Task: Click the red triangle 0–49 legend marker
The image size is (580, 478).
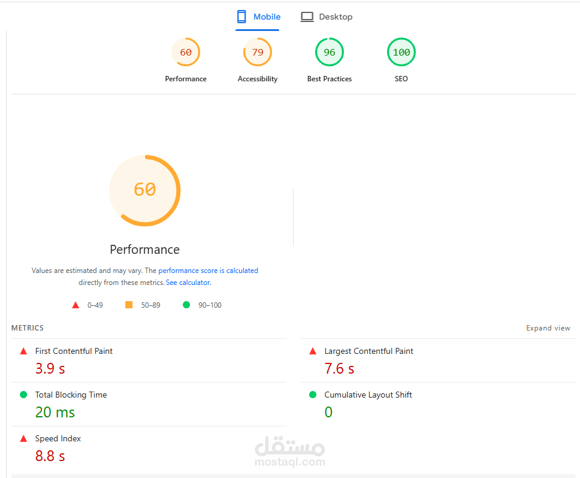Action: (75, 305)
